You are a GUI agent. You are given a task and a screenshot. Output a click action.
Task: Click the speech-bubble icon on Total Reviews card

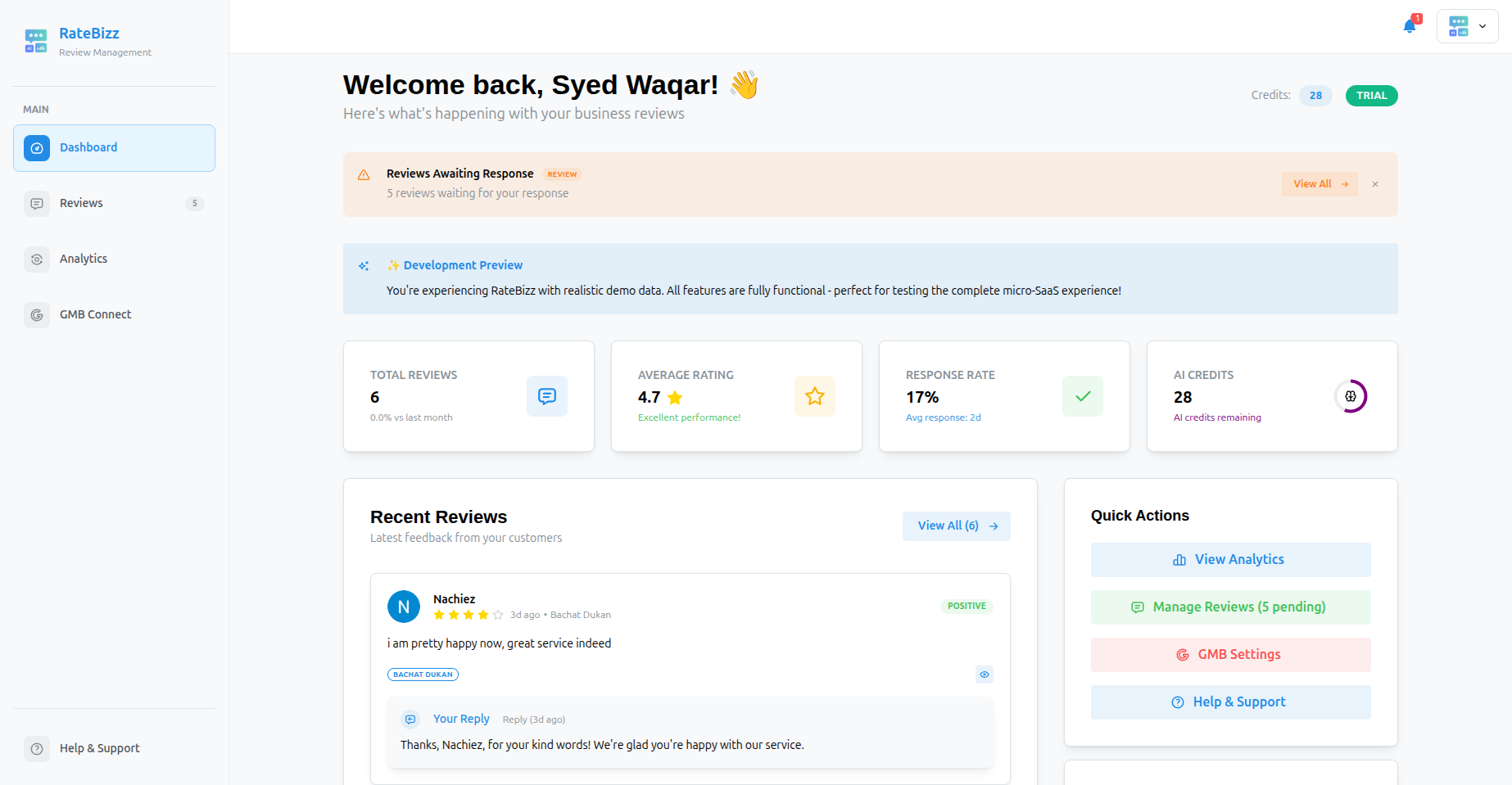[x=546, y=396]
